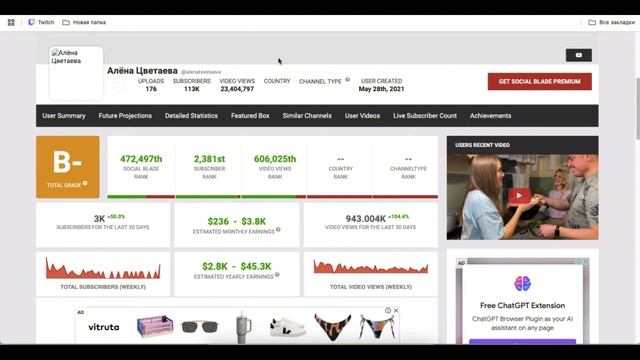Click the 606,025th video views rank

tap(275, 159)
